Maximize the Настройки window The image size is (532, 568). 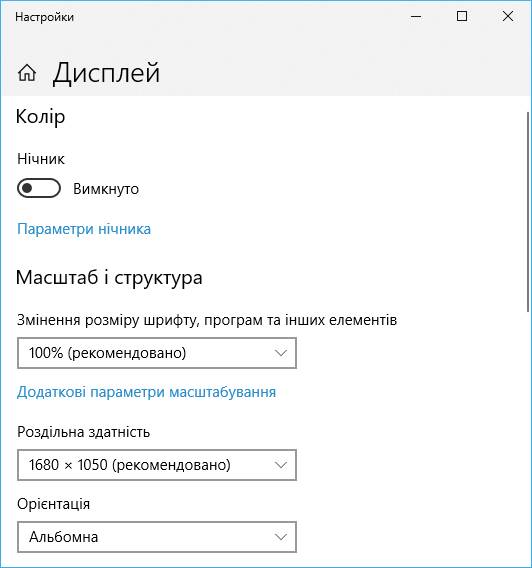(462, 16)
